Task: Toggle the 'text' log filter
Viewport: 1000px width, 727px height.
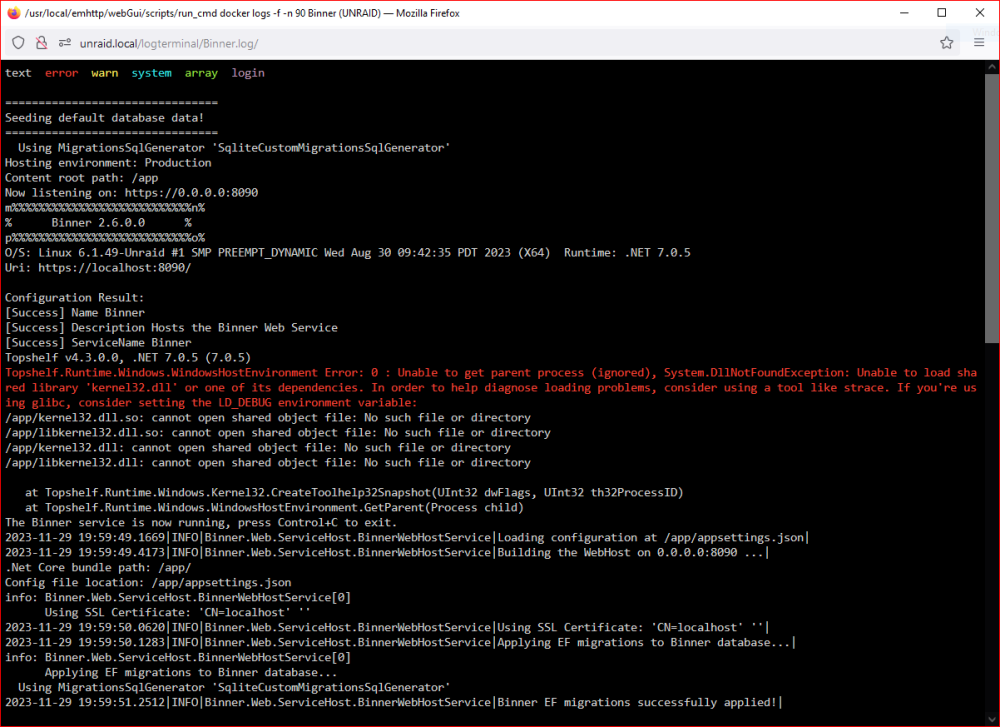Action: pos(18,73)
